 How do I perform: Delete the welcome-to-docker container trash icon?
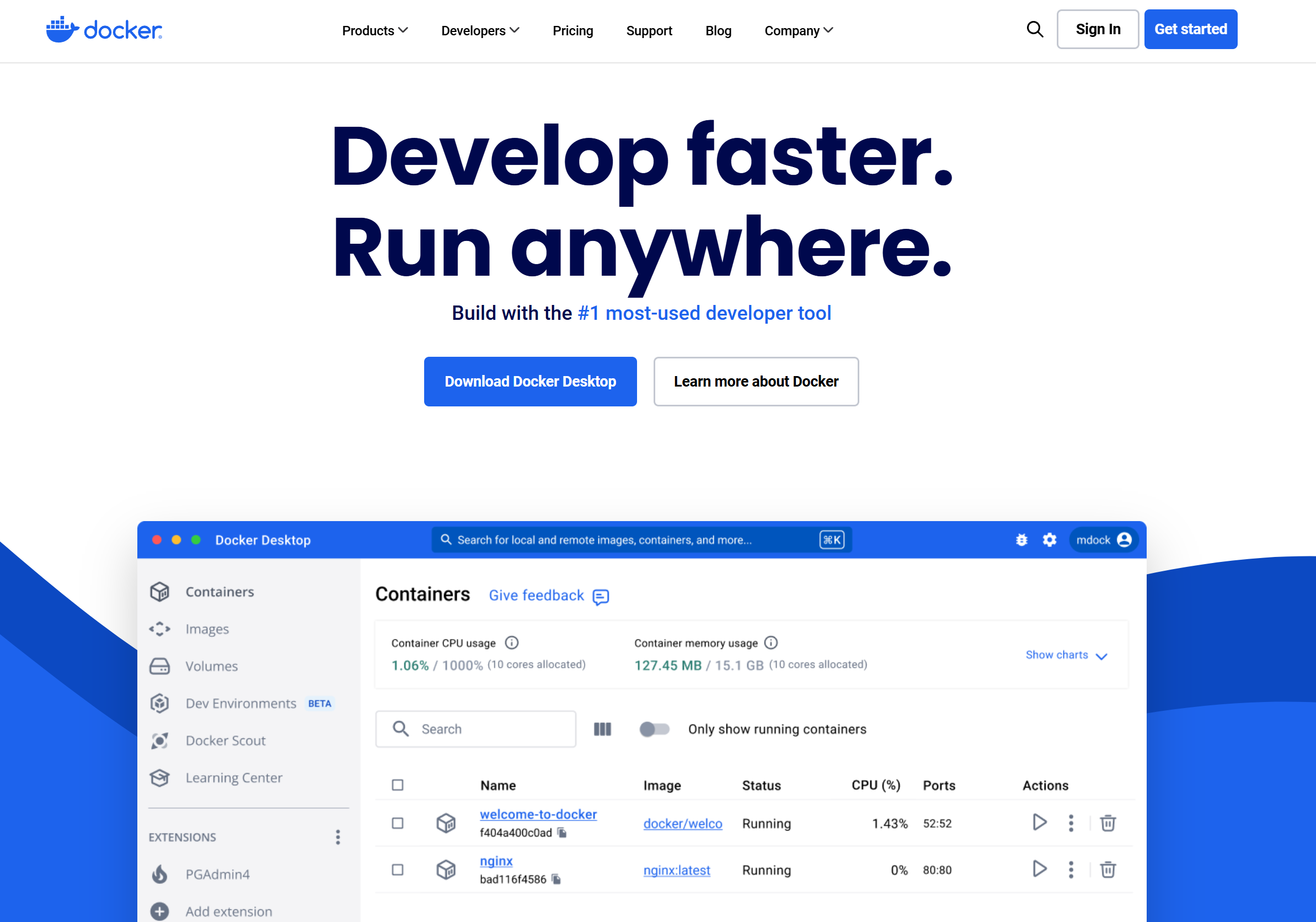click(1108, 823)
